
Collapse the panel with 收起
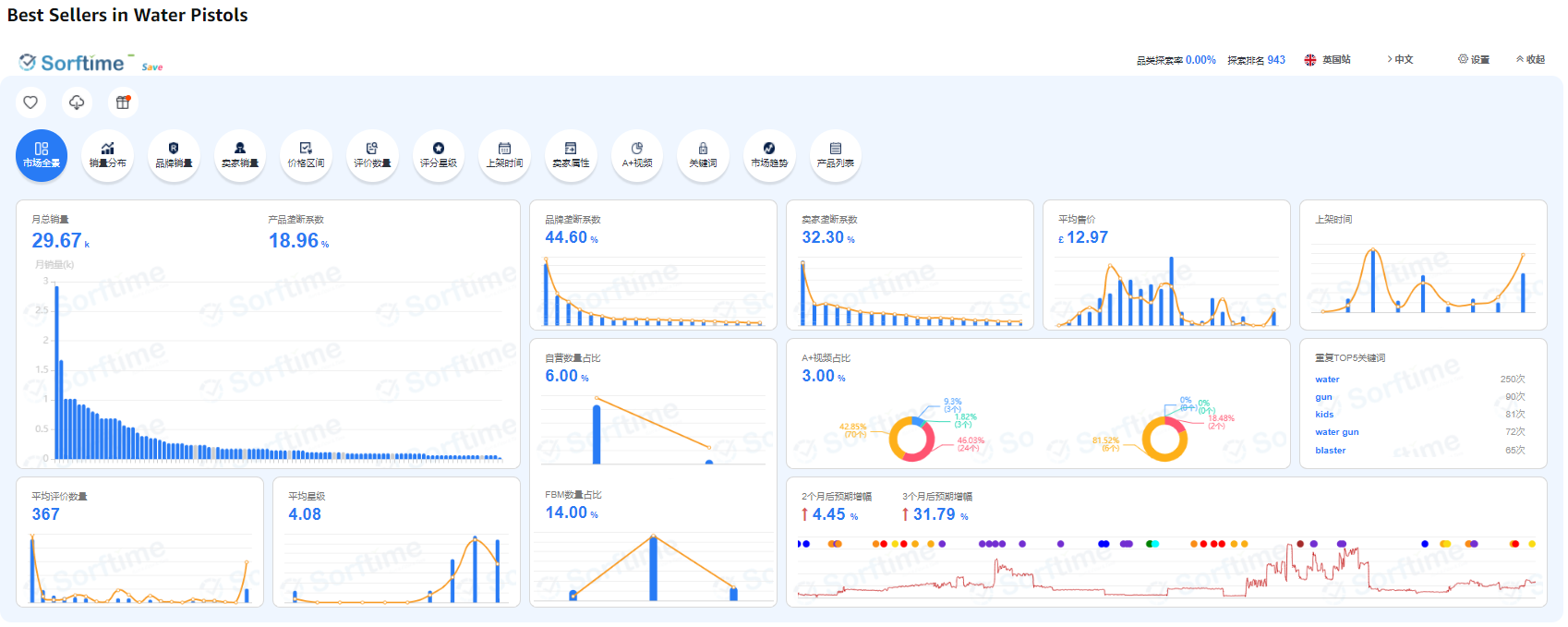click(1530, 59)
